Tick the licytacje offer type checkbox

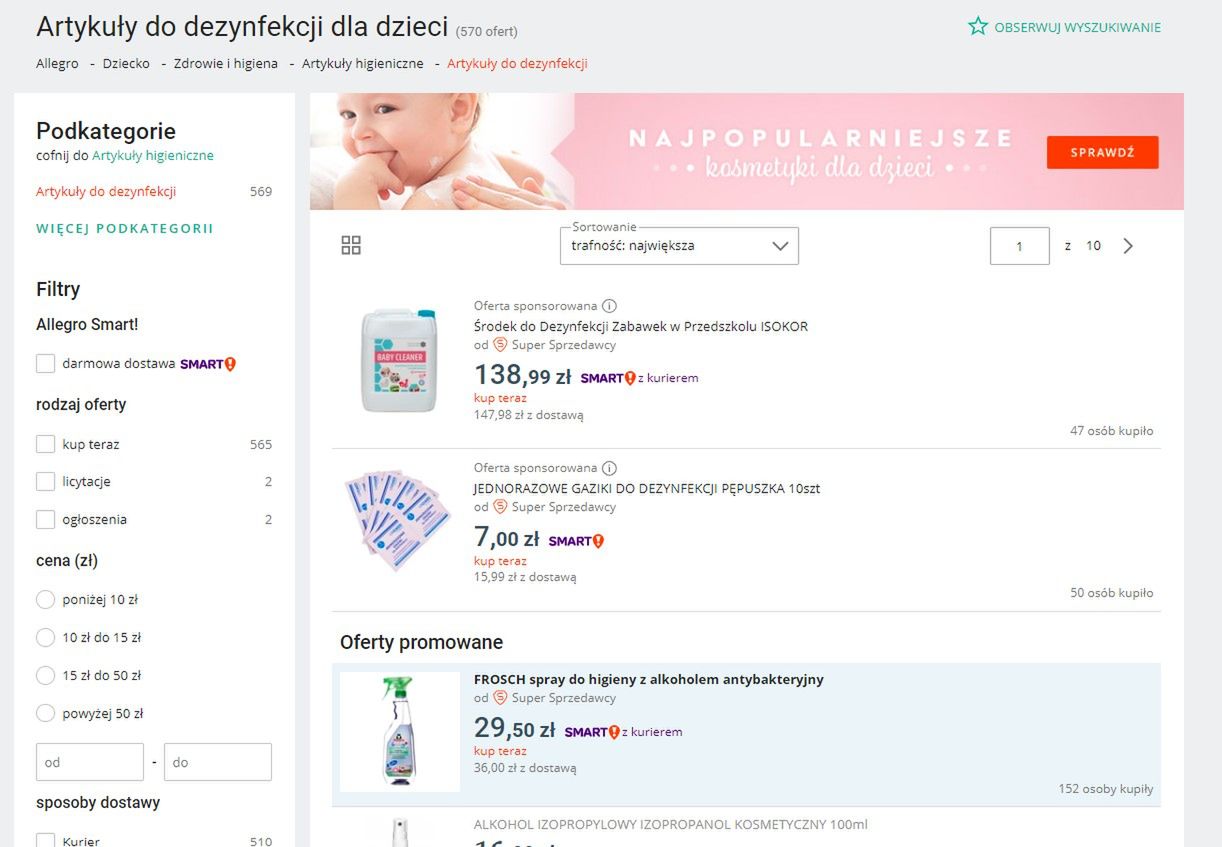(46, 482)
